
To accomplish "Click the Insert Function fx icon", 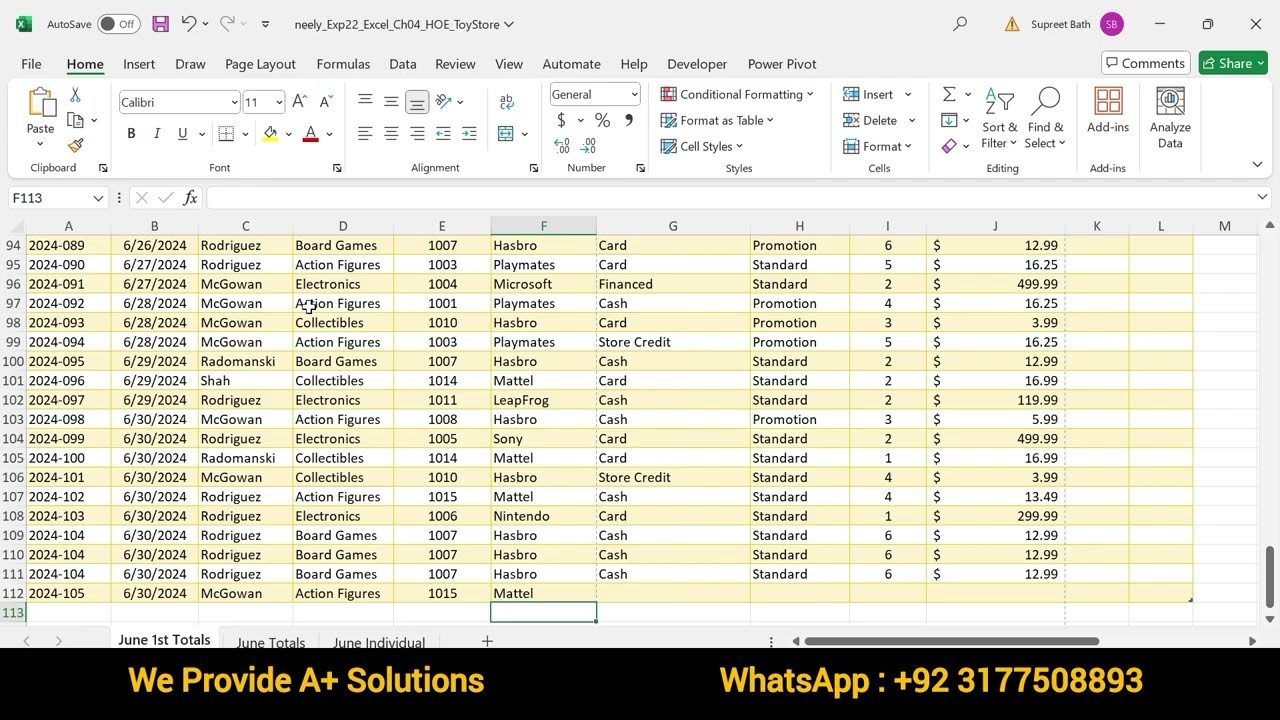I will 190,198.
